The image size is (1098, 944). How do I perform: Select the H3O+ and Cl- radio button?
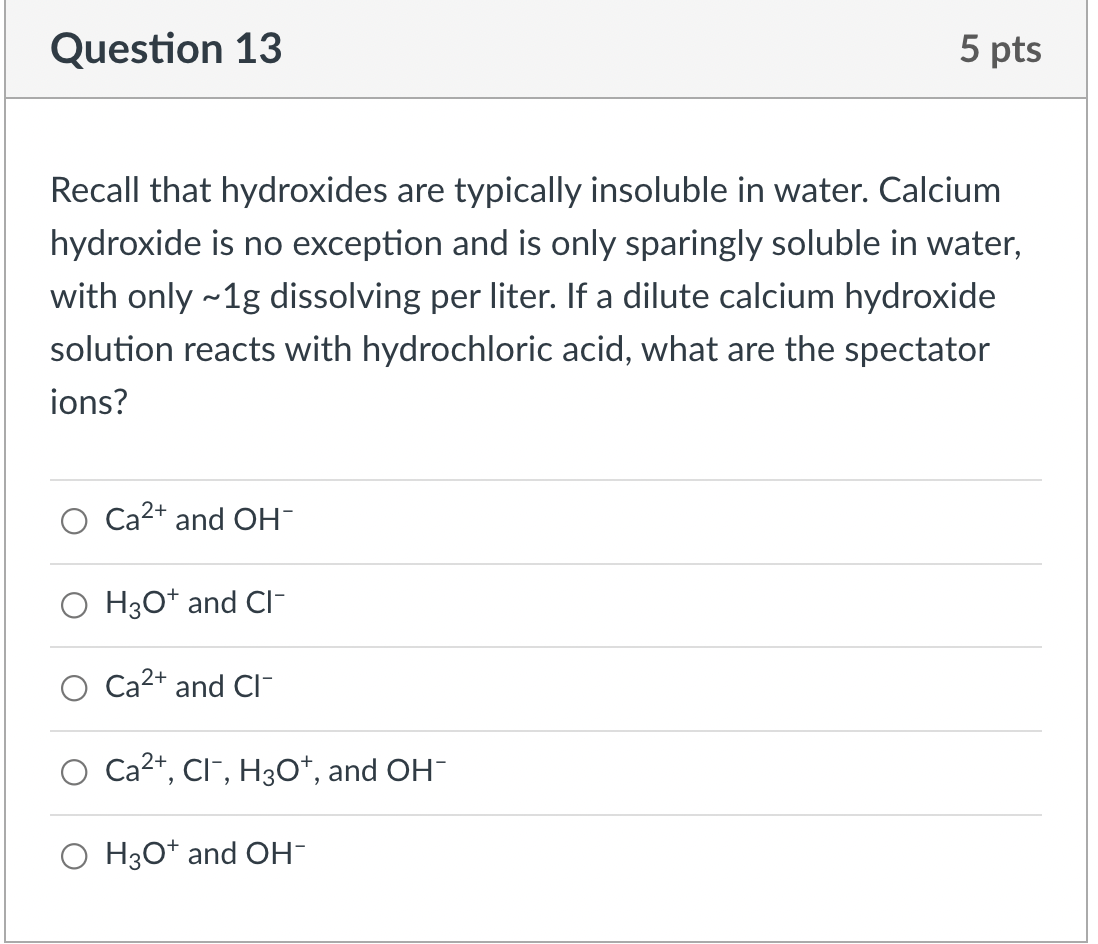[x=73, y=604]
